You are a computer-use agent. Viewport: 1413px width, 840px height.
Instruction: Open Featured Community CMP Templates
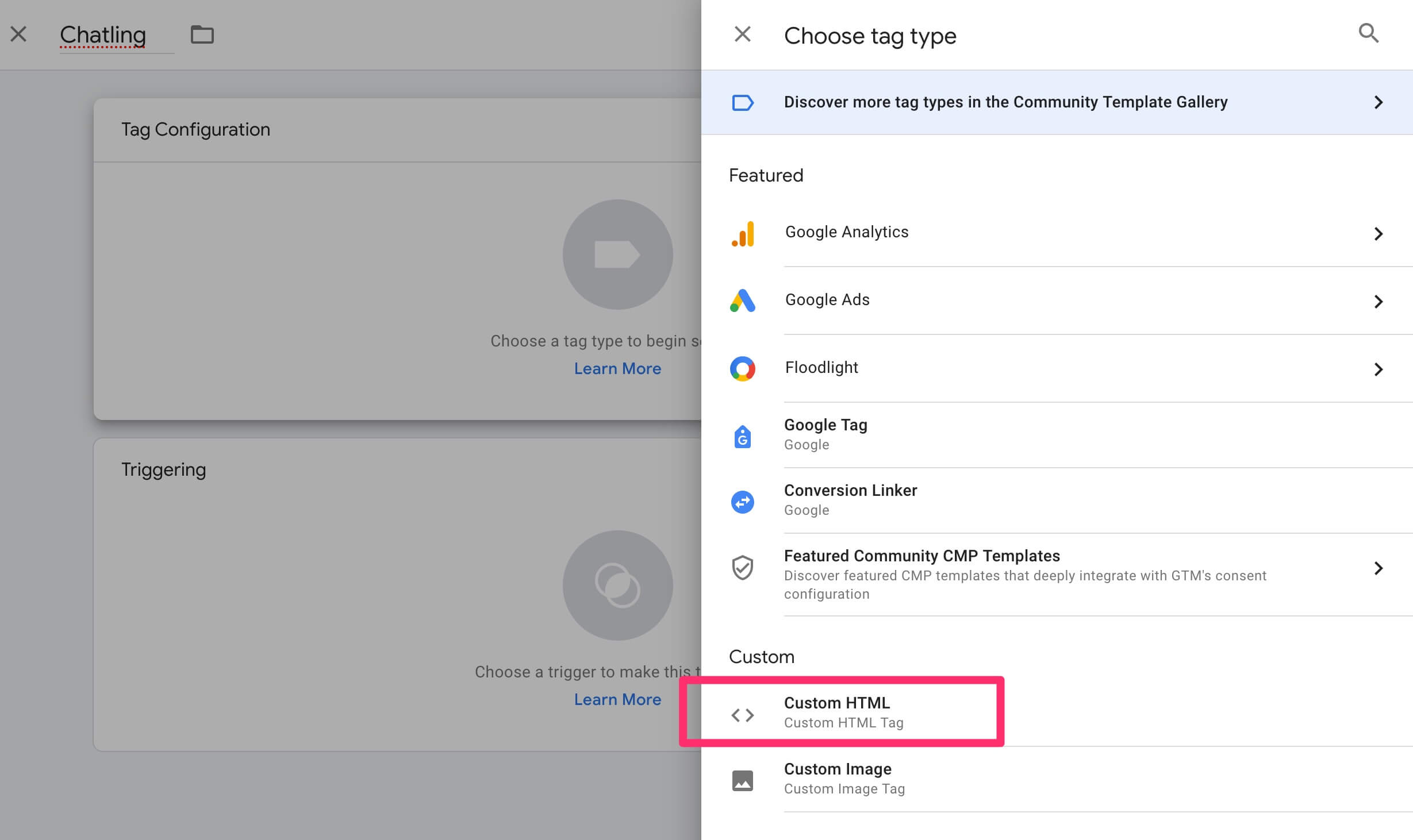pyautogui.click(x=1057, y=575)
